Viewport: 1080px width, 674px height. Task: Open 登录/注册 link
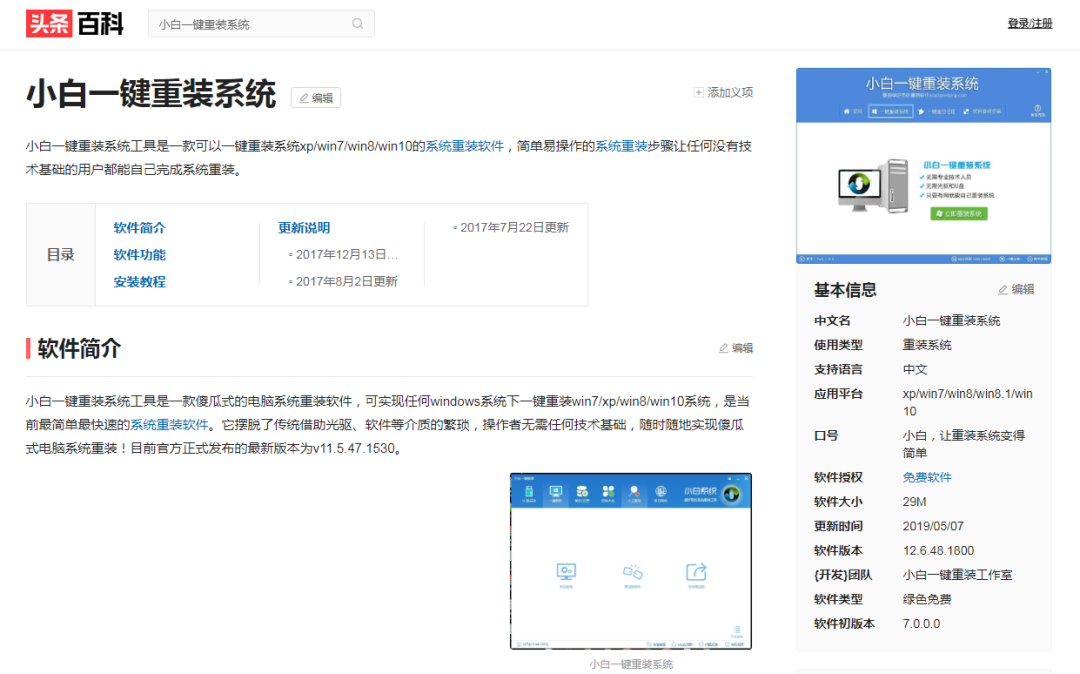tap(1030, 23)
